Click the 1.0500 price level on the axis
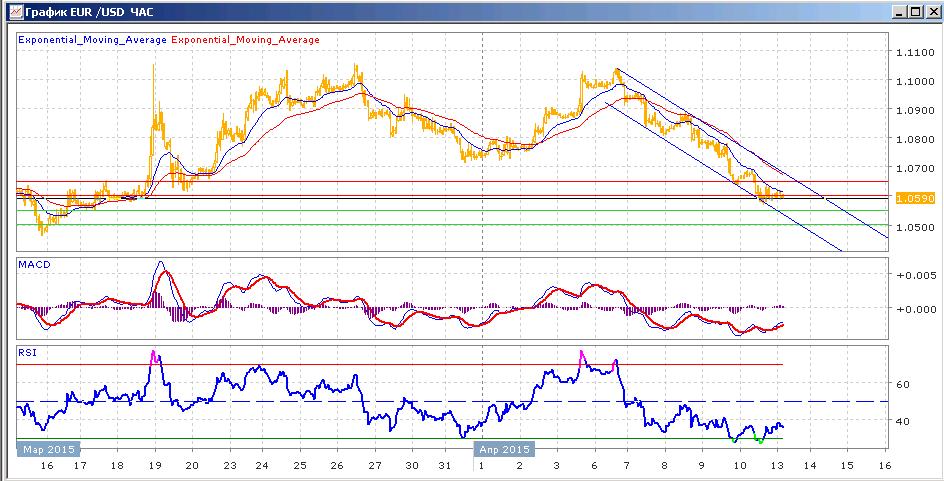The height and width of the screenshot is (481, 944). [914, 228]
